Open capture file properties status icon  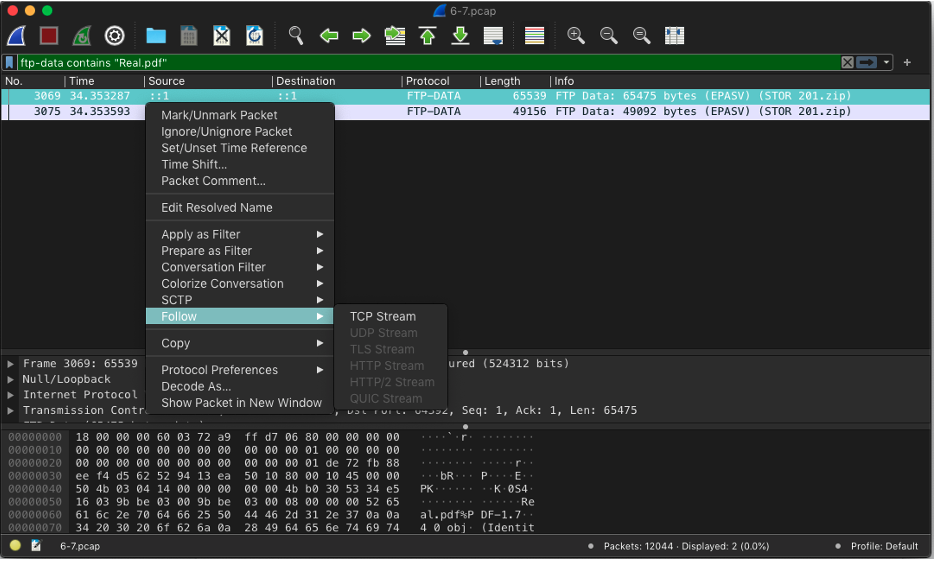(36, 545)
